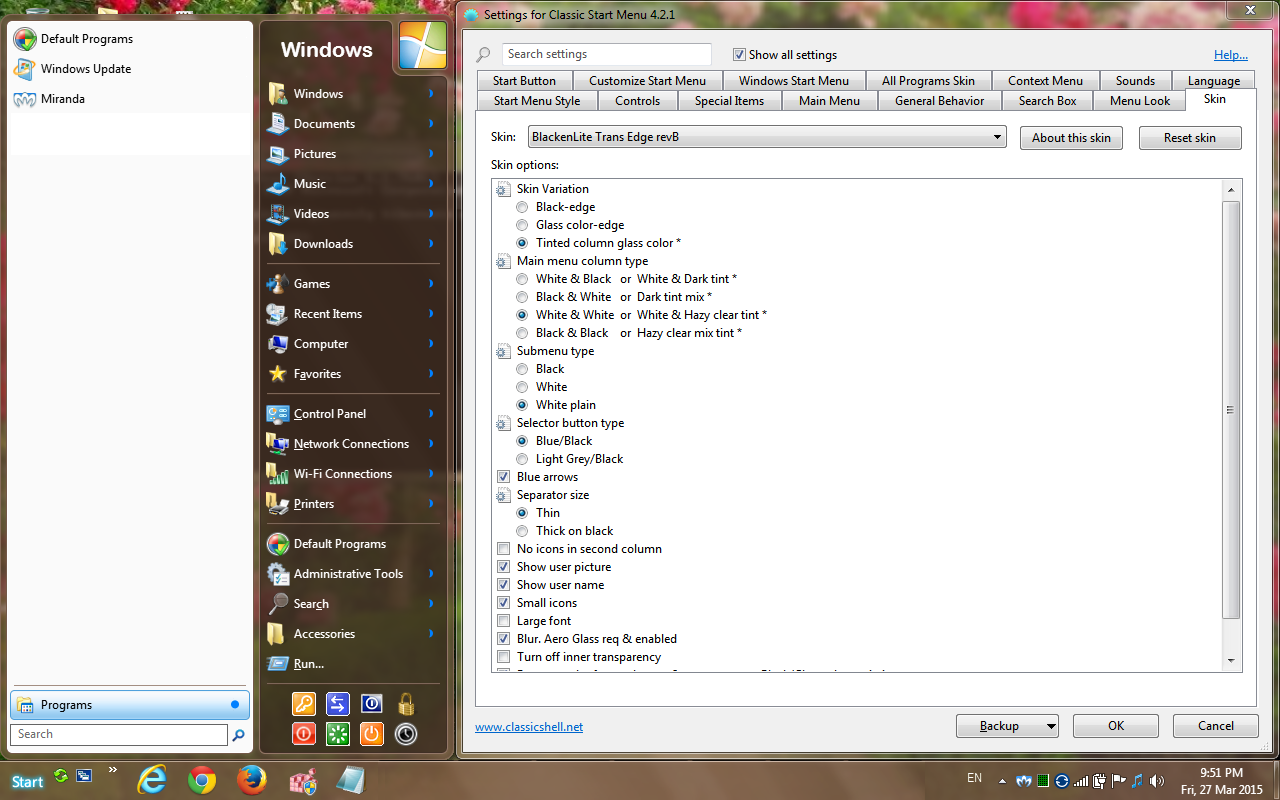The height and width of the screenshot is (800, 1280).
Task: Switch to the Customize Start Menu tab
Action: tap(647, 81)
